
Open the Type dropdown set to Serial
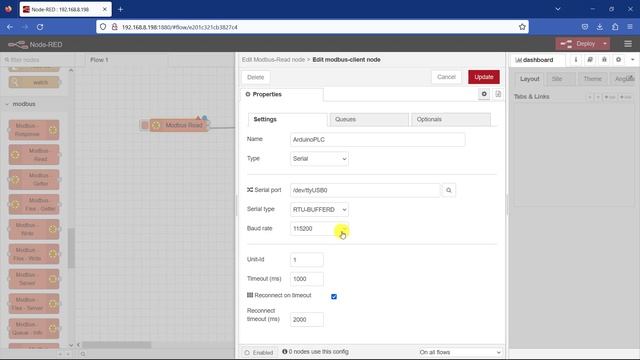tap(319, 159)
